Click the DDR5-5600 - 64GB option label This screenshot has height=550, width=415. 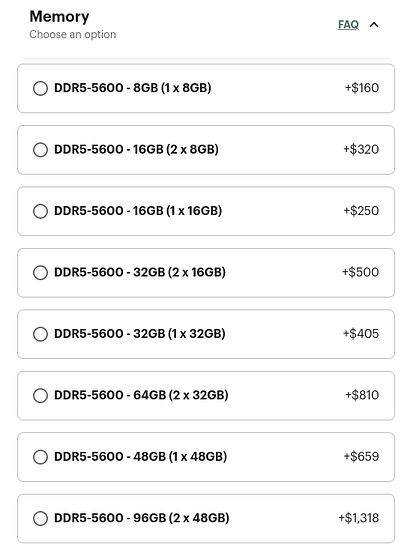[141, 395]
